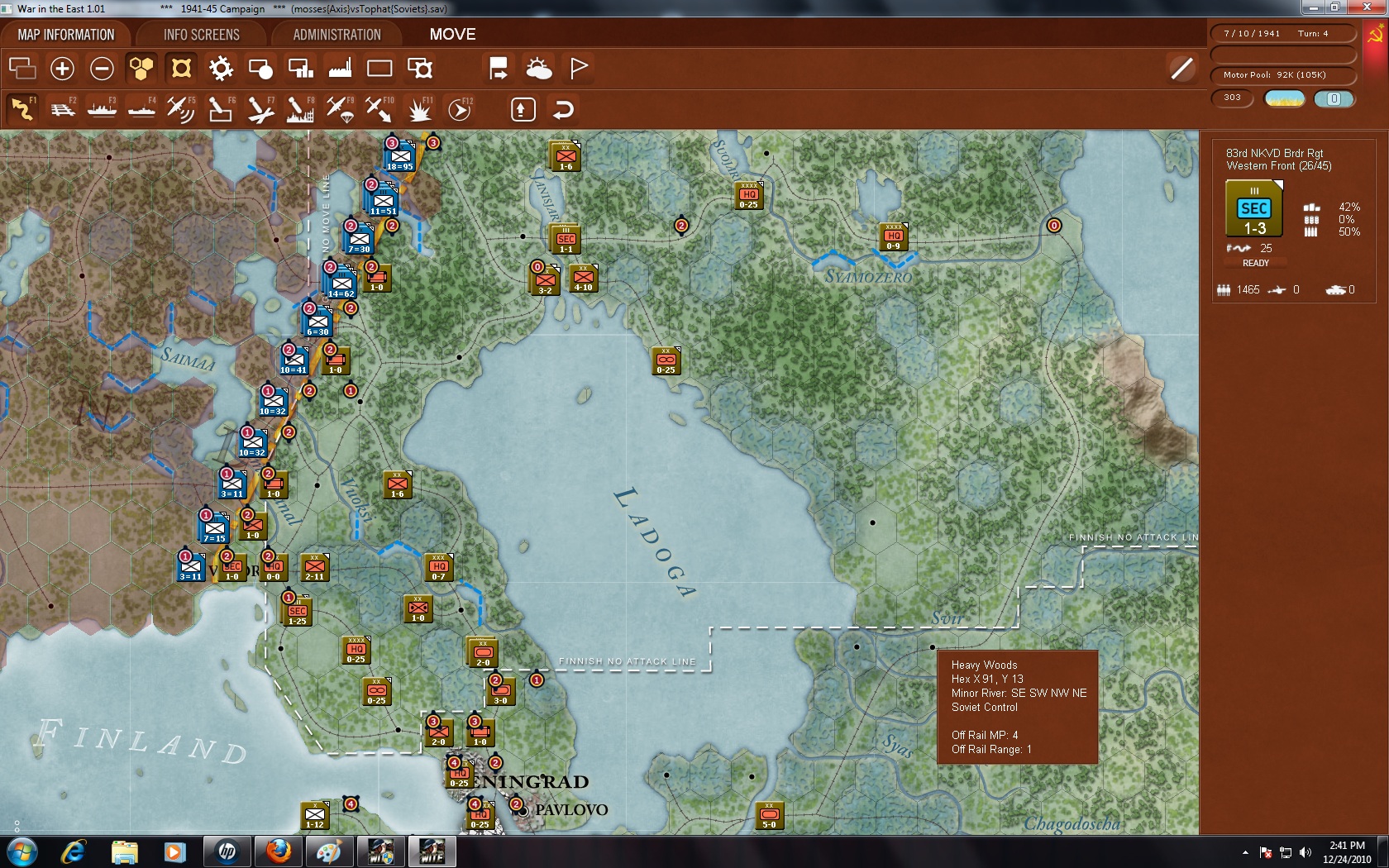Select the Soviet 4-10 unit counter
Screen dimensions: 1389x868
[x=583, y=279]
